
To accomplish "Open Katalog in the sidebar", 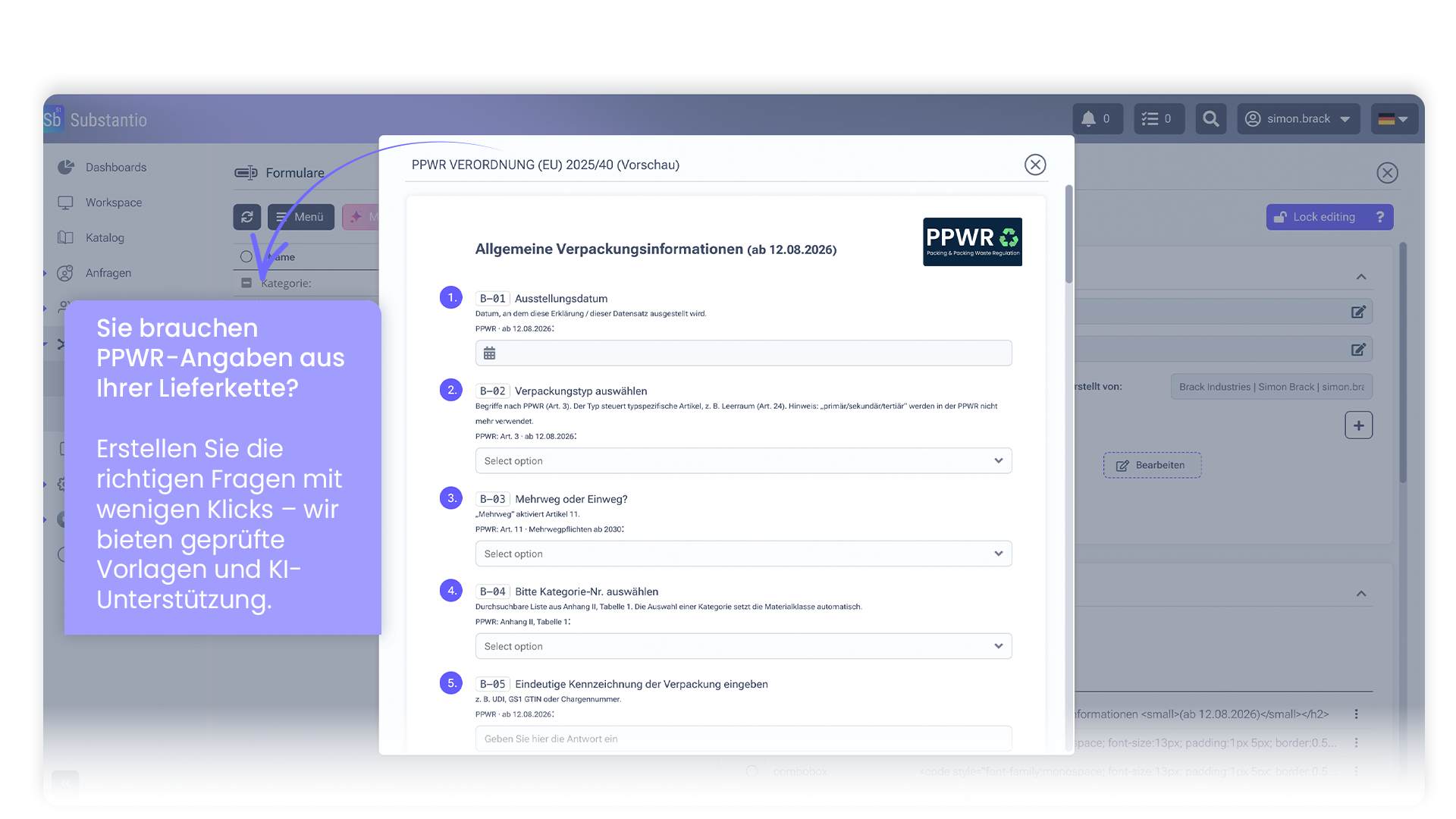I will pos(105,237).
